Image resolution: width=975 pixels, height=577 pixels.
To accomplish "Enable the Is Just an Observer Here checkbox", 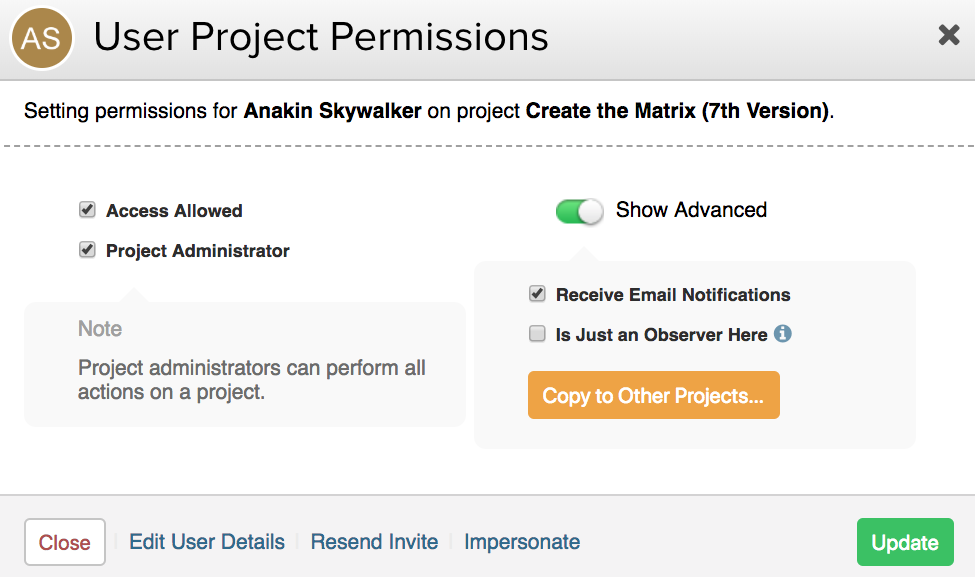I will 537,334.
